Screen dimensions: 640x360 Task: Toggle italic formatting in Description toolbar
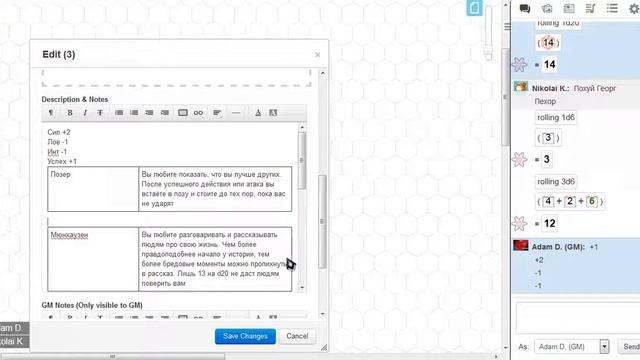(x=85, y=113)
